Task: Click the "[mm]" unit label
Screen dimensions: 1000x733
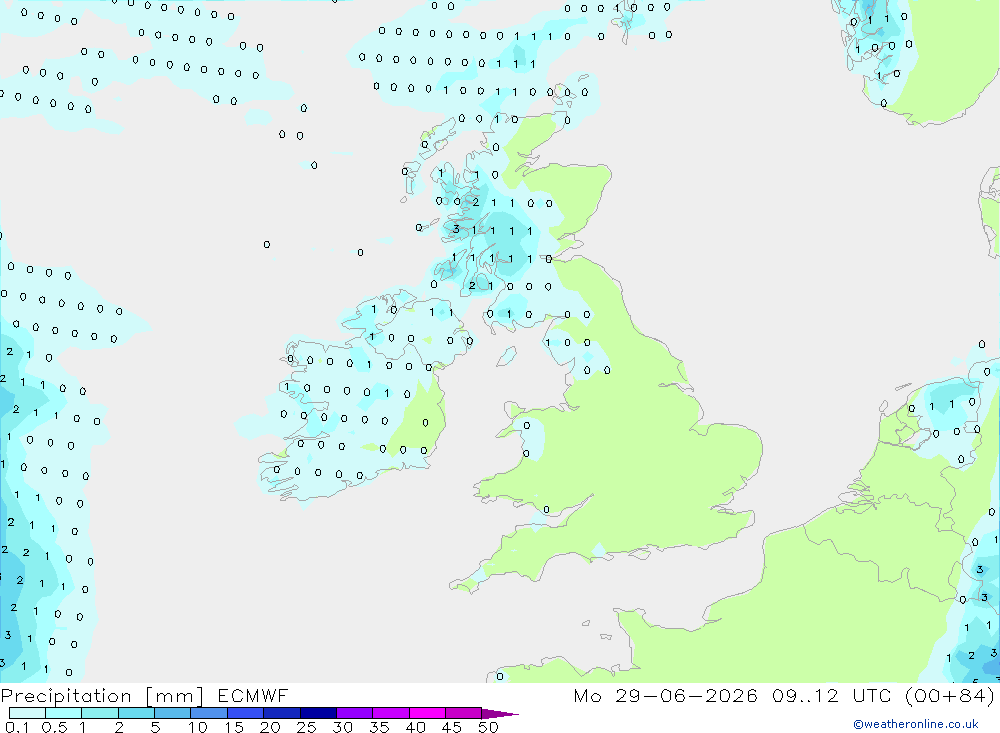Action: pos(175,696)
